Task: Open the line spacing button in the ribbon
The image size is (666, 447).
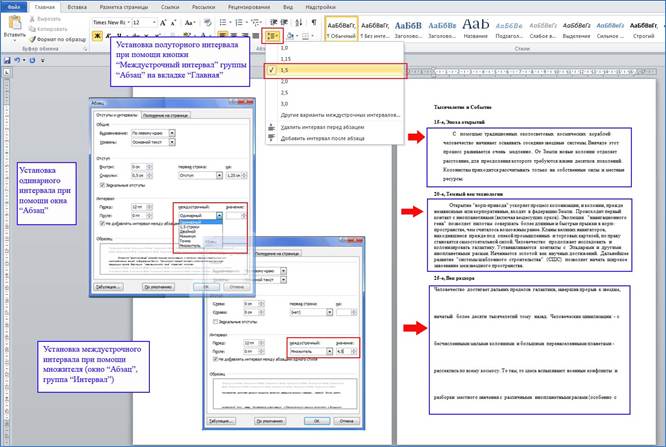Action: [272, 36]
